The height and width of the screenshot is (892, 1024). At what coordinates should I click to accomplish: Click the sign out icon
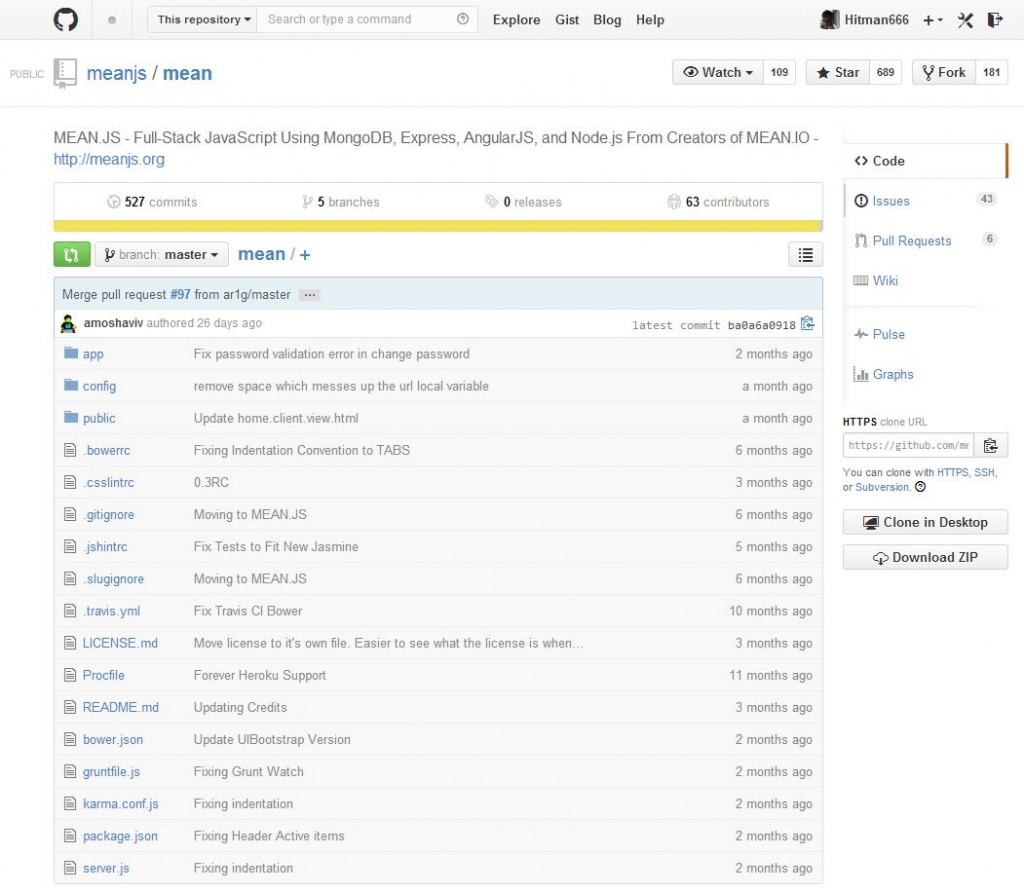[x=995, y=20]
